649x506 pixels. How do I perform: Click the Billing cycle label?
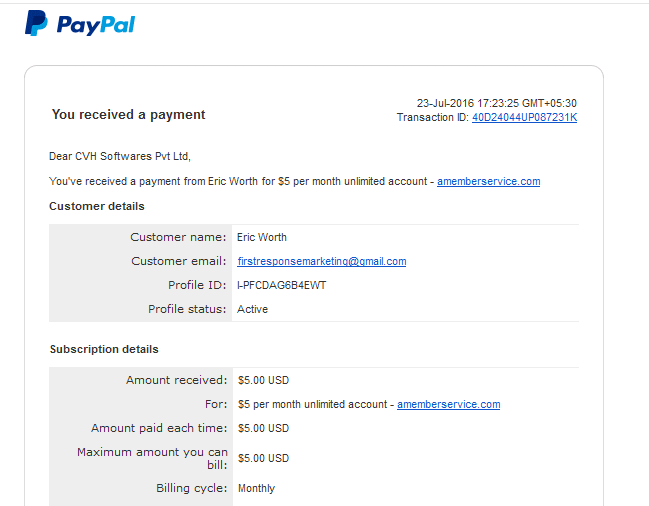click(192, 488)
